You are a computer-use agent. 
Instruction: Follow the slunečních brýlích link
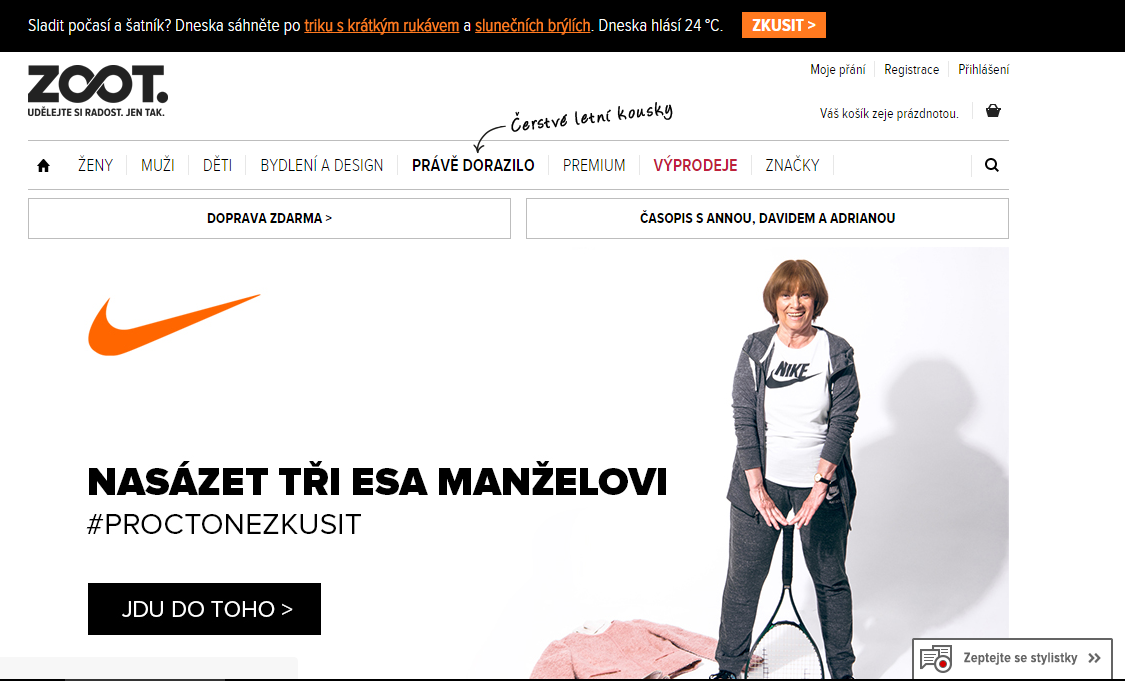coord(533,26)
